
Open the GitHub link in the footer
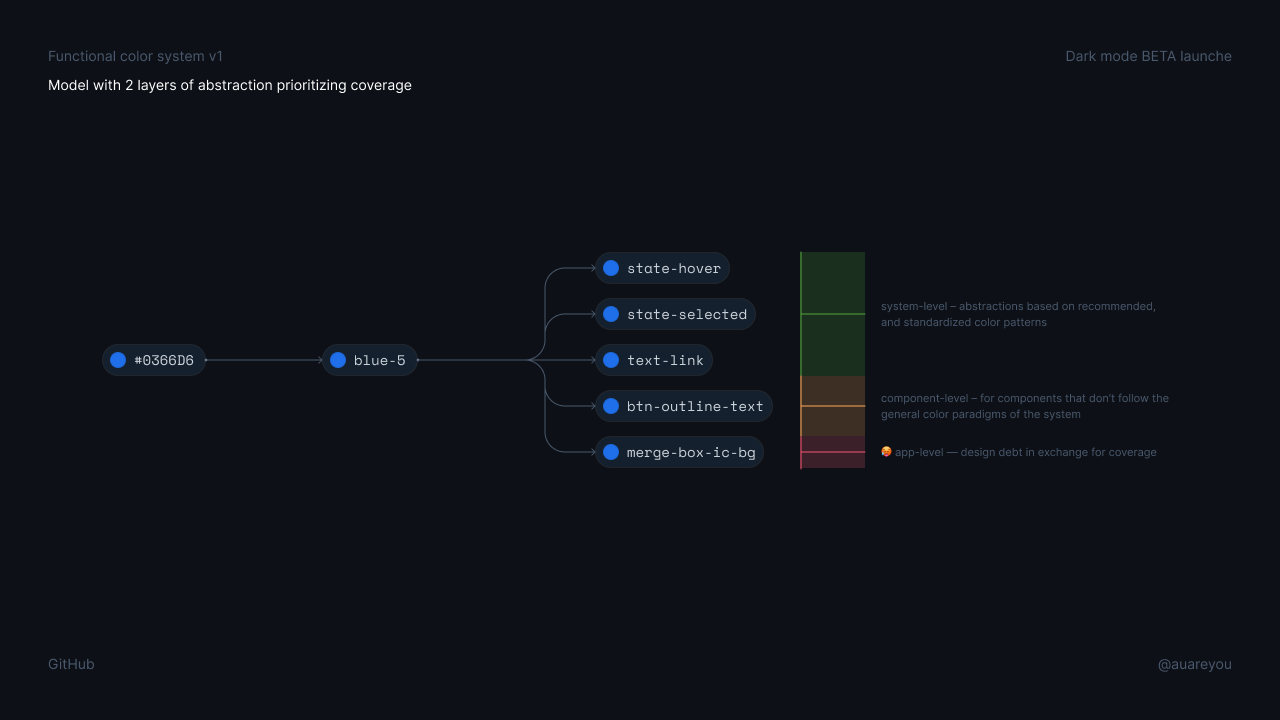tap(71, 664)
